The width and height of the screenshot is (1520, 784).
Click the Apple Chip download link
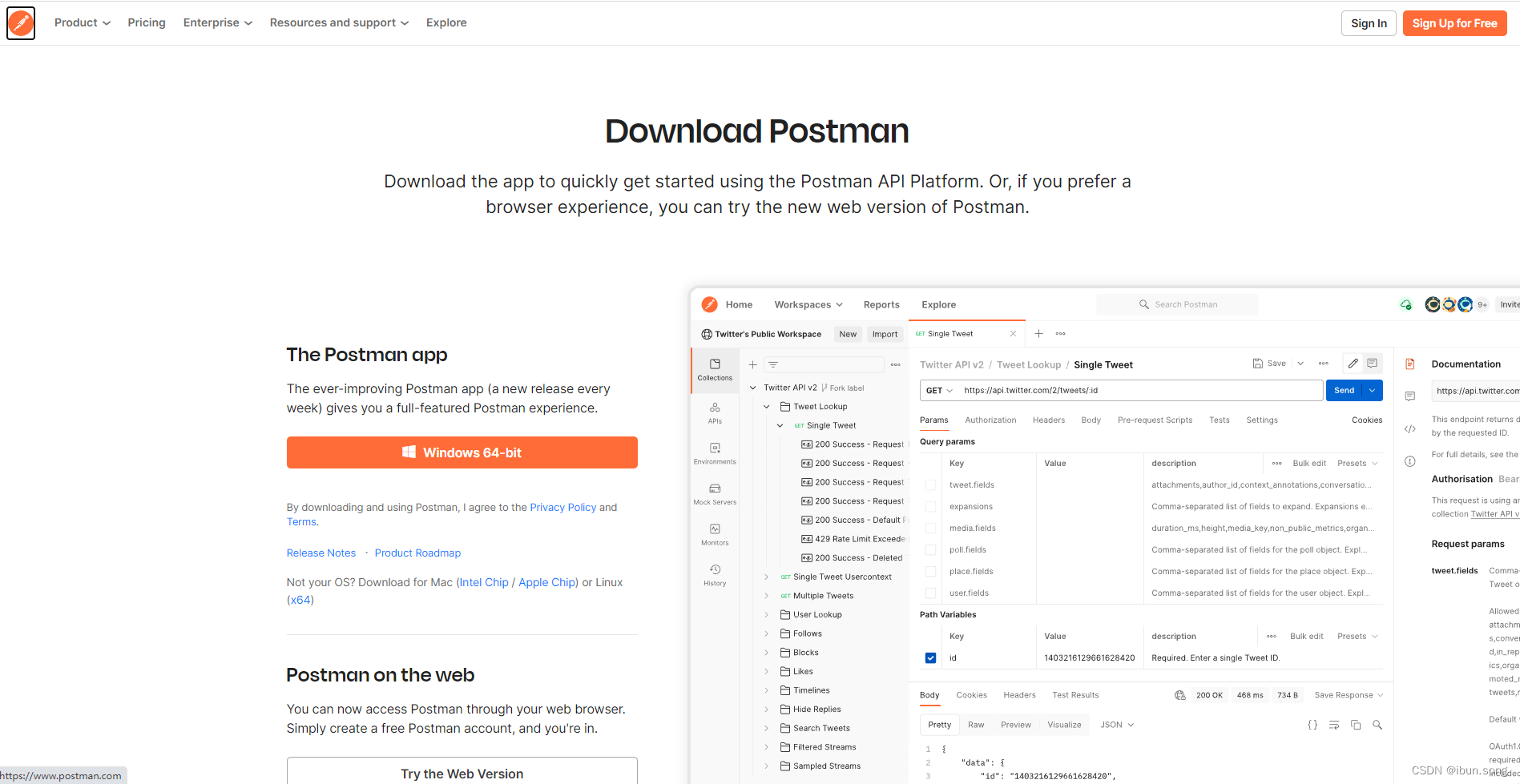pyautogui.click(x=546, y=582)
